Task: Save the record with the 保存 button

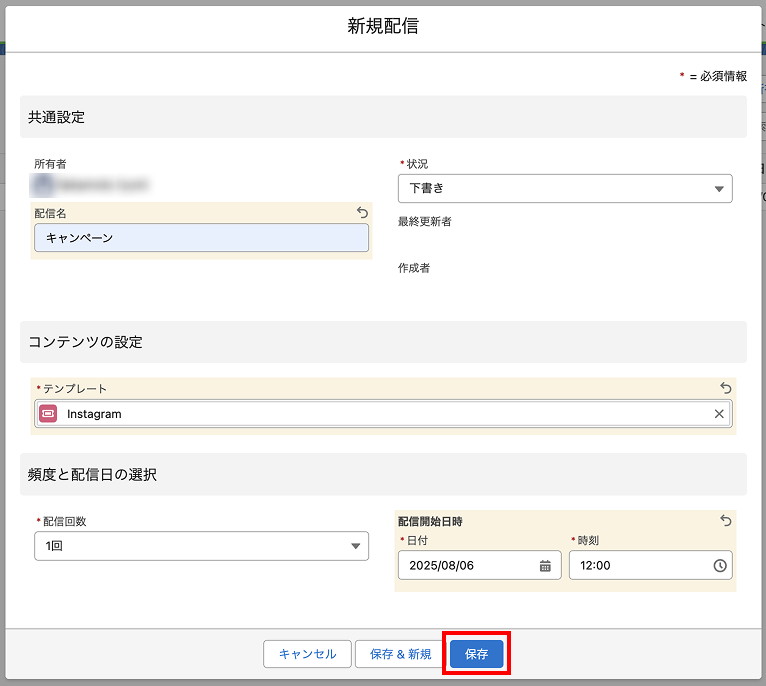Action: (476, 654)
